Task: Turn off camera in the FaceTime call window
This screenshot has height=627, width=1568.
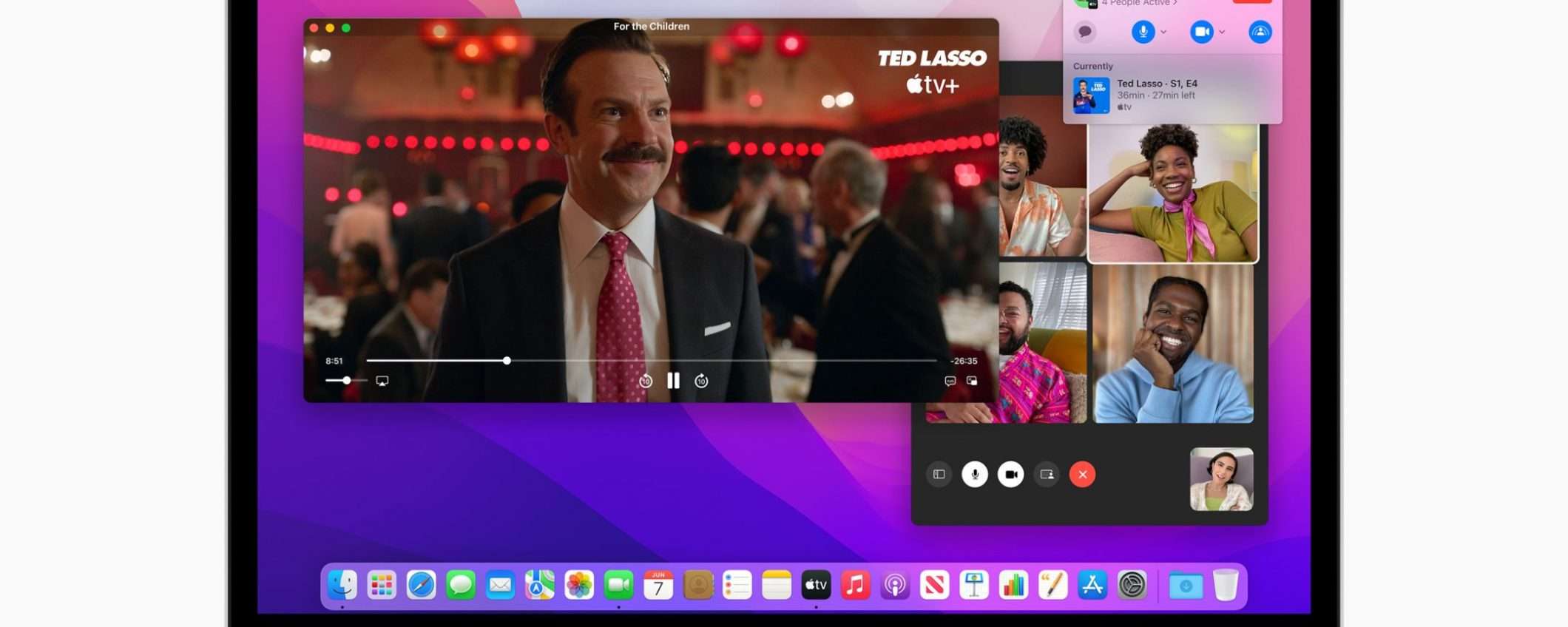Action: (1010, 475)
